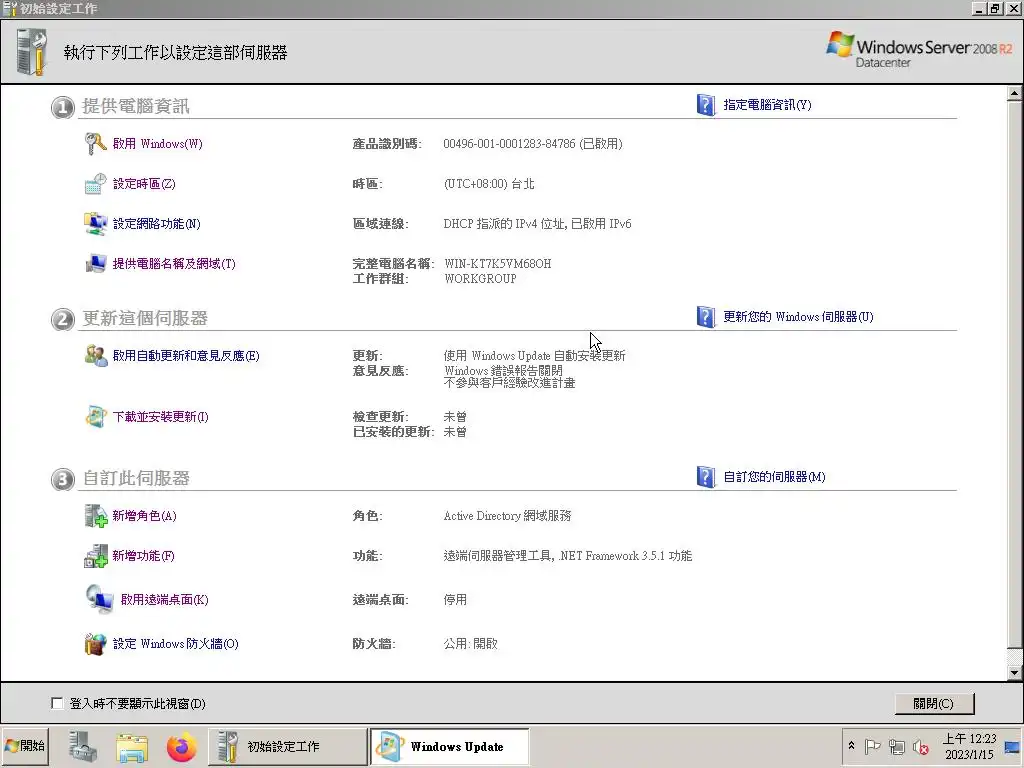Open the 開始 Start menu
The width and height of the screenshot is (1024, 768).
pyautogui.click(x=25, y=746)
